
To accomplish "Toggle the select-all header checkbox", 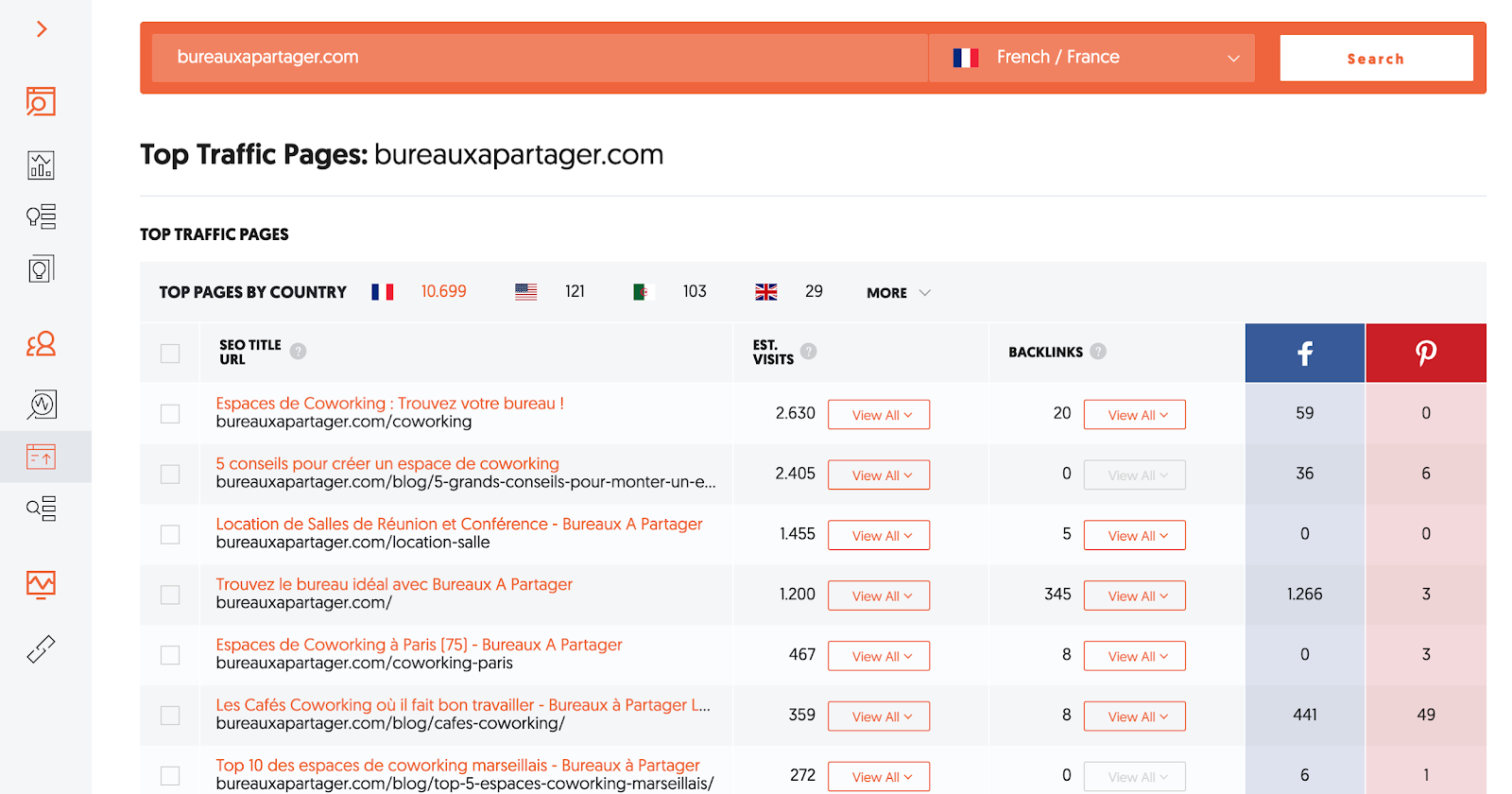I will tap(170, 354).
